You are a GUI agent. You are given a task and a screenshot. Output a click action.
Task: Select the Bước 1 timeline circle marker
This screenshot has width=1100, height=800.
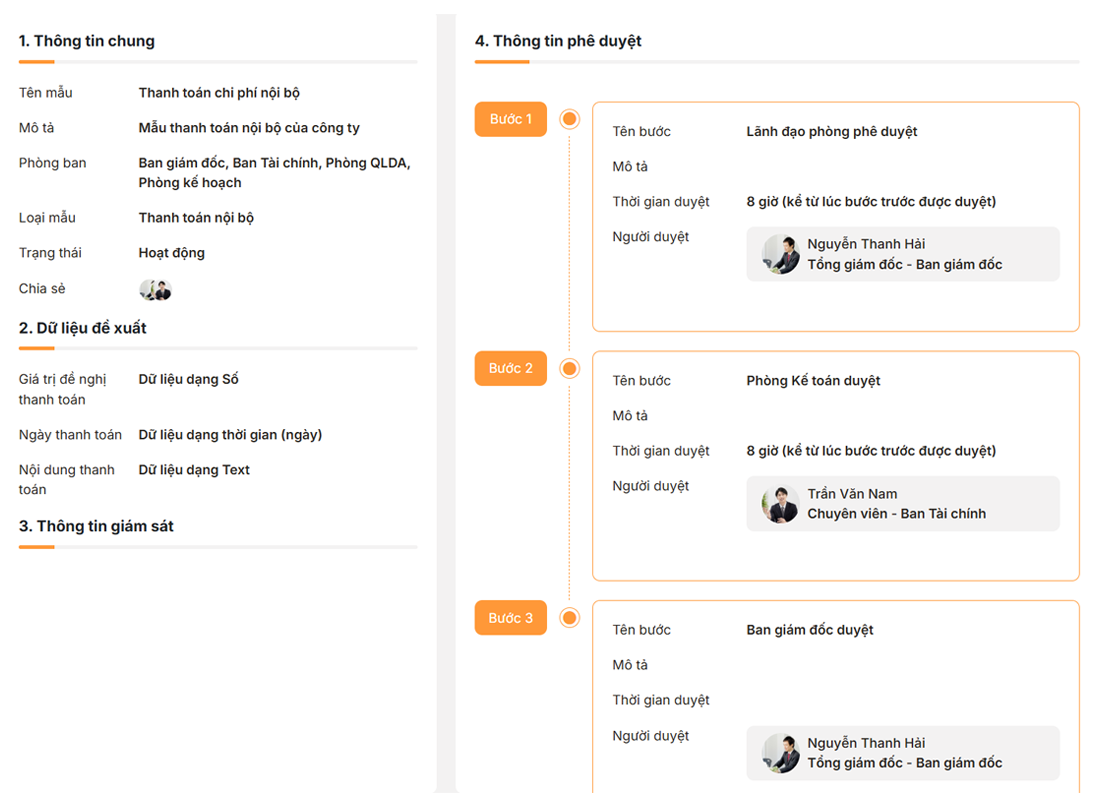(x=570, y=120)
